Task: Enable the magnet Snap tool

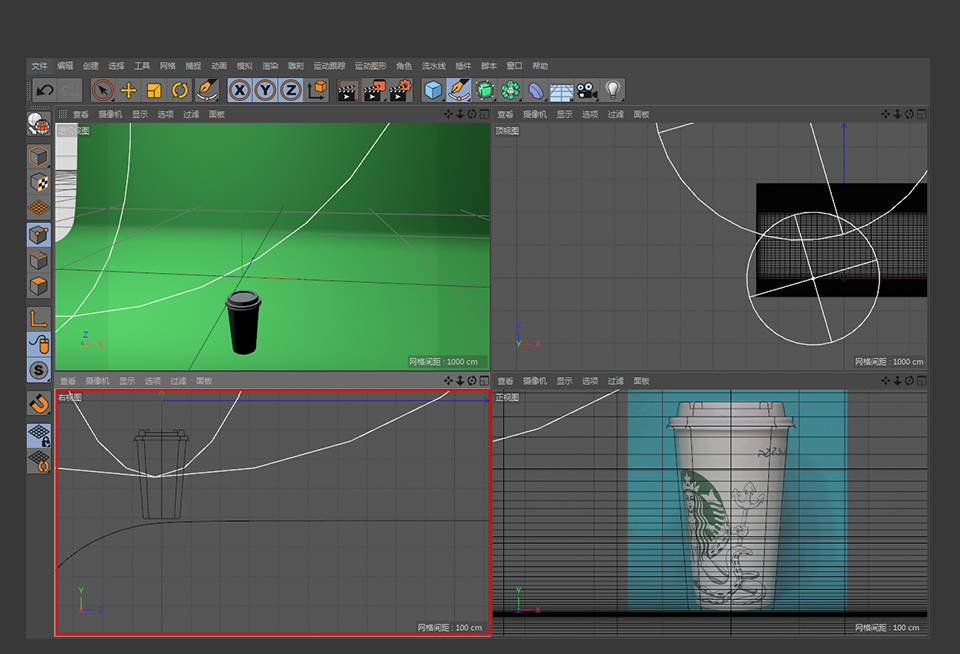Action: (38, 403)
